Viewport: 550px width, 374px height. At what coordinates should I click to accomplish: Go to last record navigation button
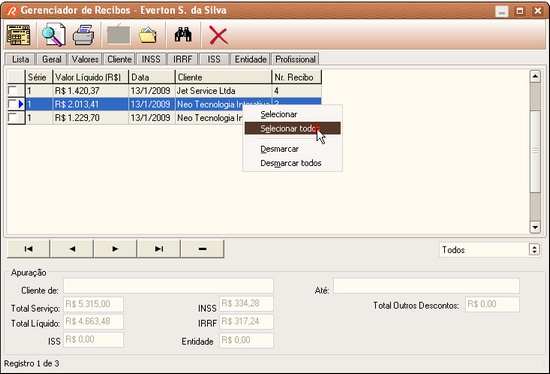159,249
